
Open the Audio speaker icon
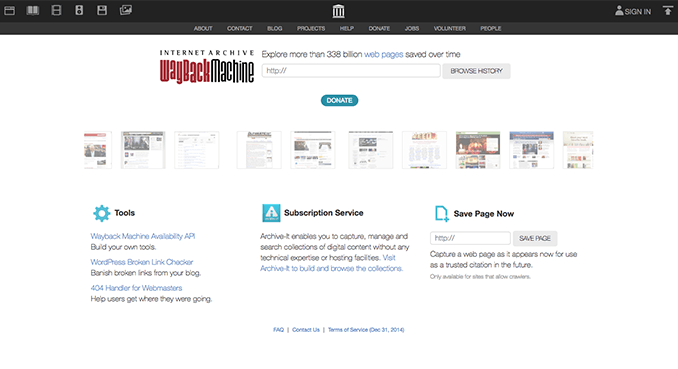coord(79,10)
